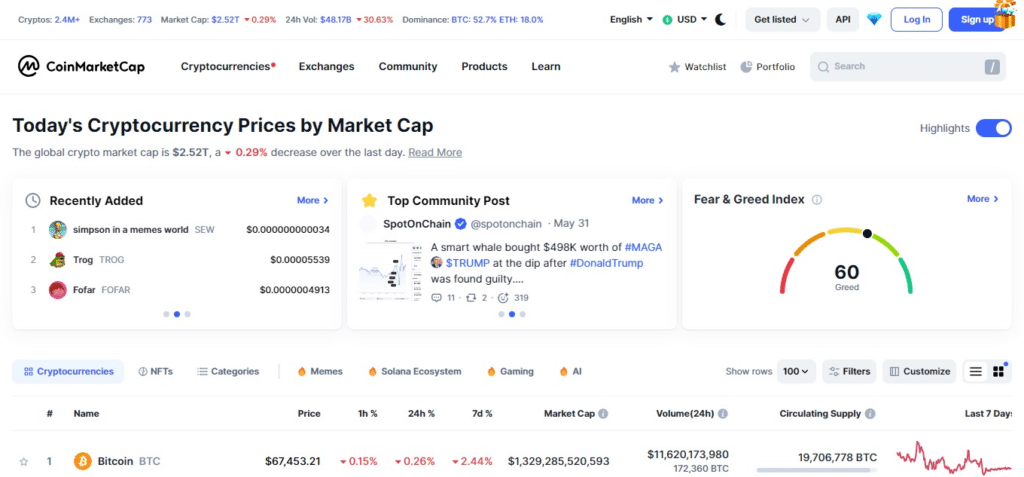The height and width of the screenshot is (477, 1024).
Task: Click Fear & Greed Index info icon
Action: [817, 200]
